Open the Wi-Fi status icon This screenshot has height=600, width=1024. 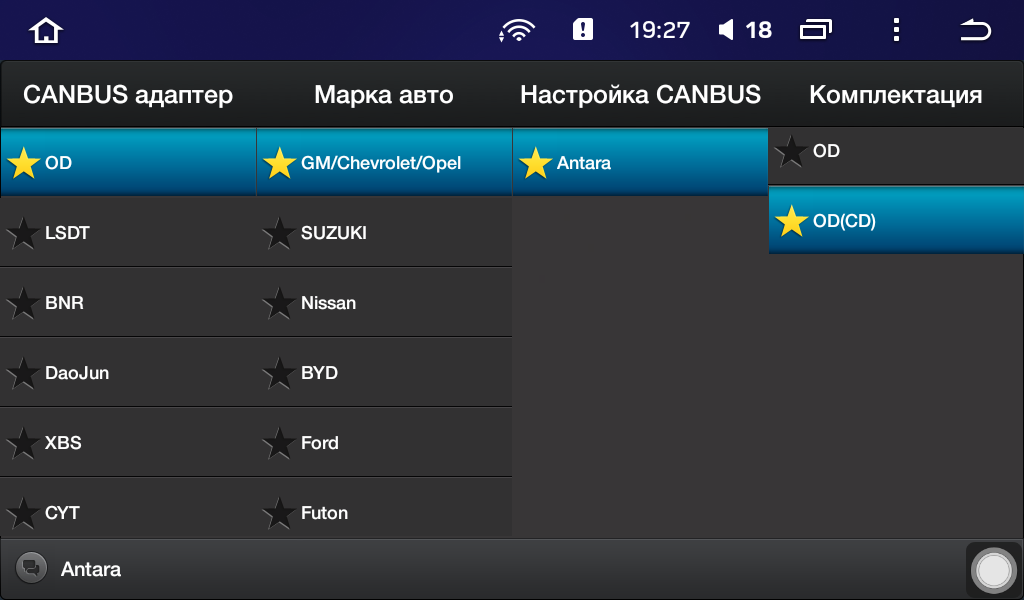[517, 30]
